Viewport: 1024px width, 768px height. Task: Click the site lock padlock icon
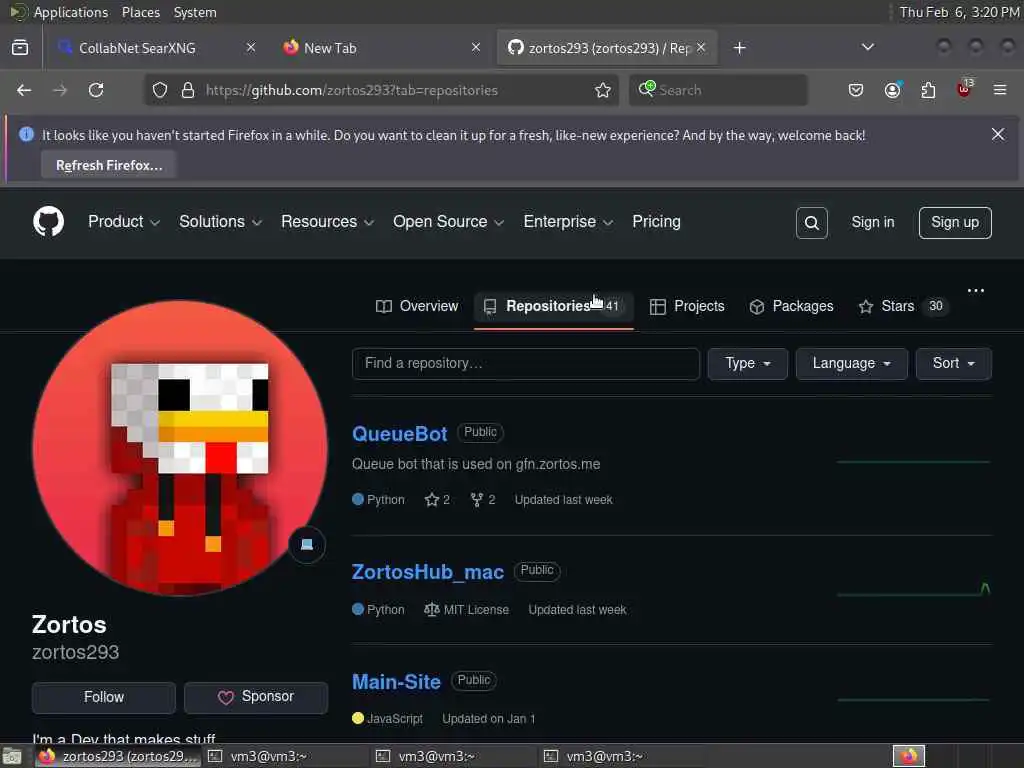click(188, 90)
